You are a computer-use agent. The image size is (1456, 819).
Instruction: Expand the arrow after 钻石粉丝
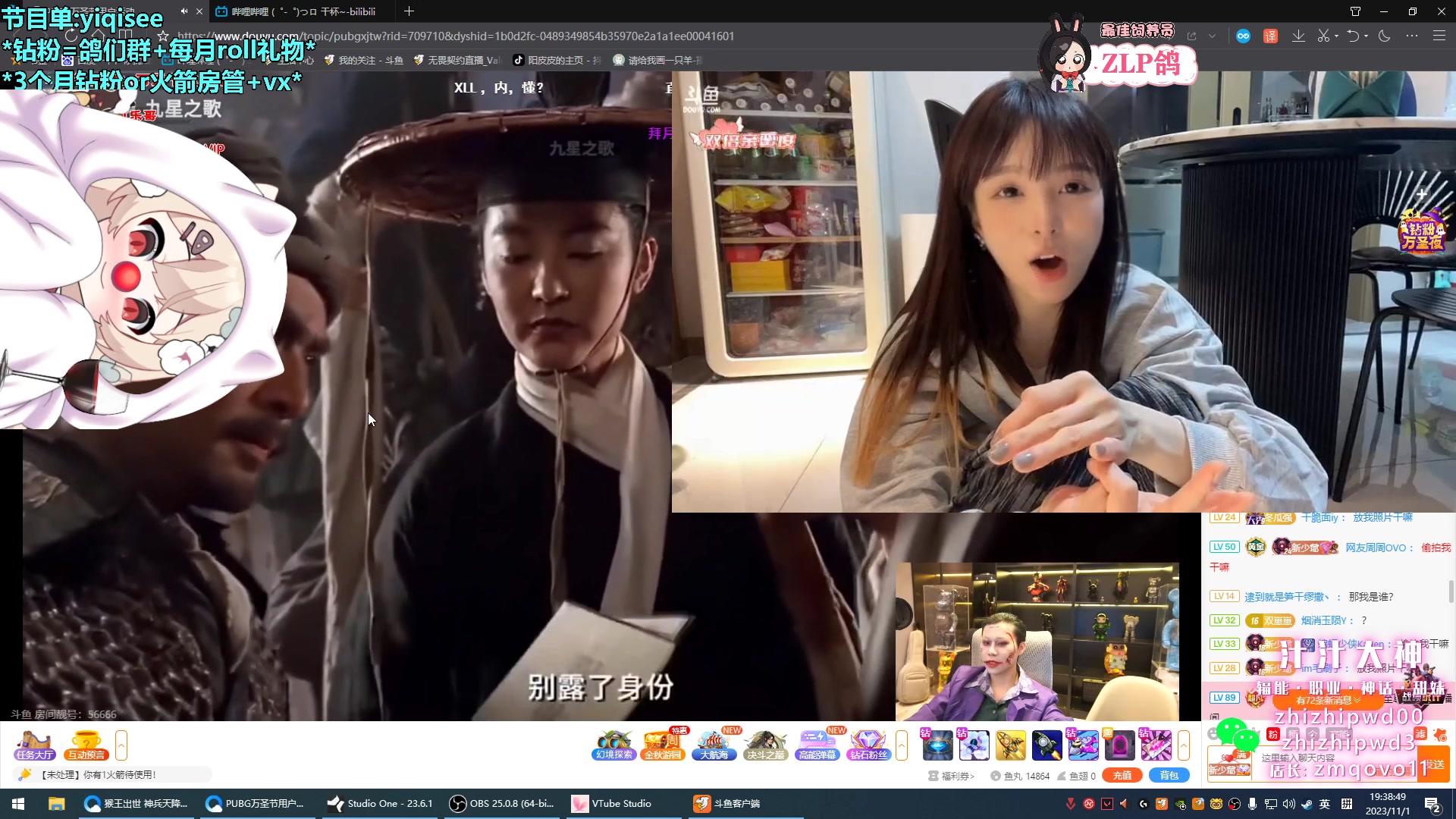pos(902,745)
